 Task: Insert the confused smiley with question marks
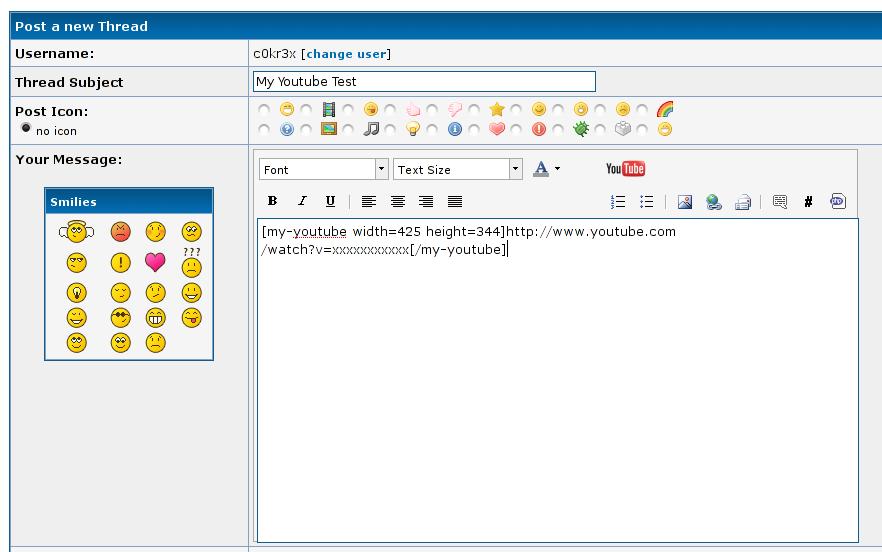(x=192, y=263)
